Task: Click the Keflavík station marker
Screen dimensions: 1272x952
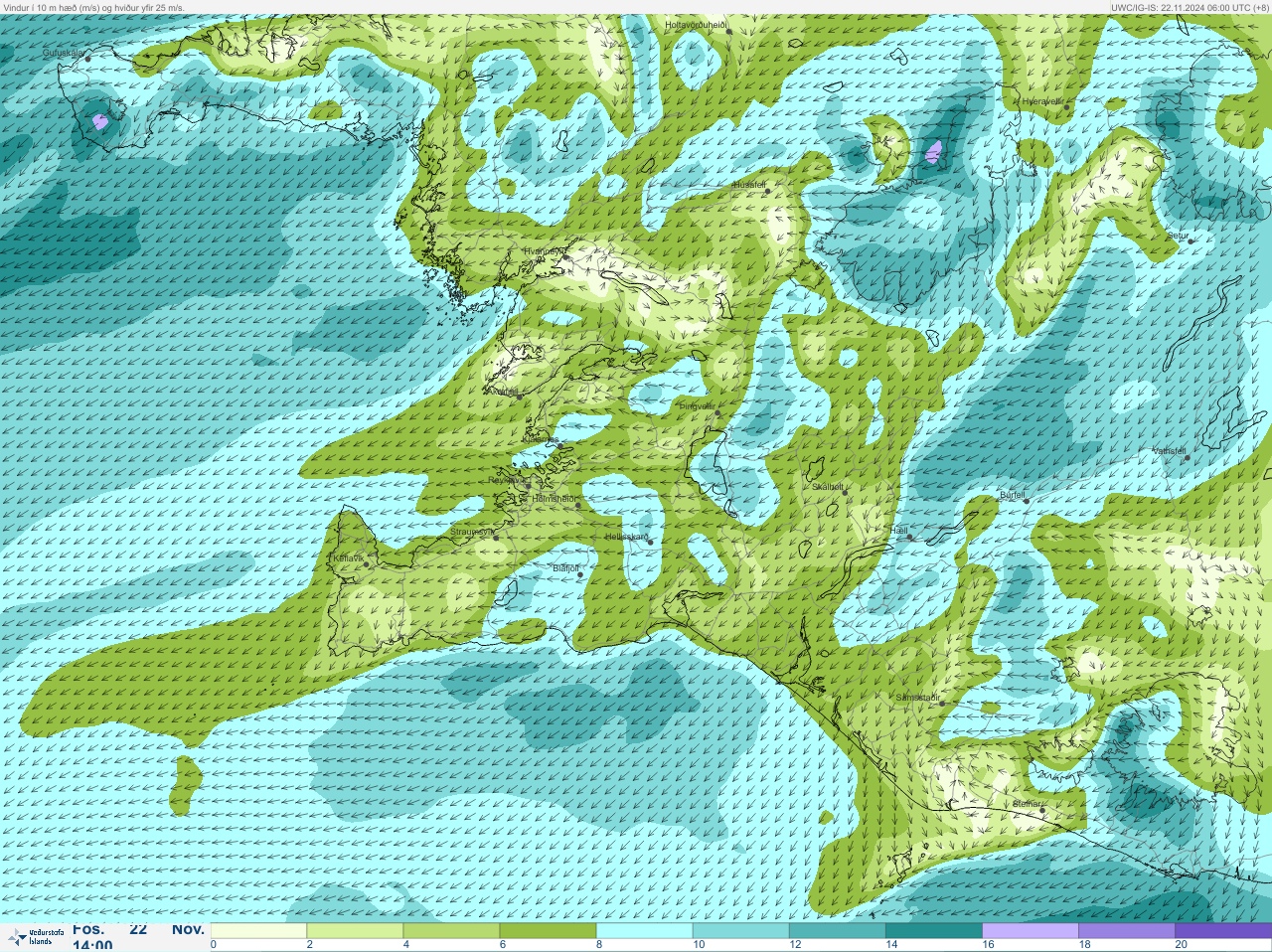Action: pyautogui.click(x=366, y=564)
